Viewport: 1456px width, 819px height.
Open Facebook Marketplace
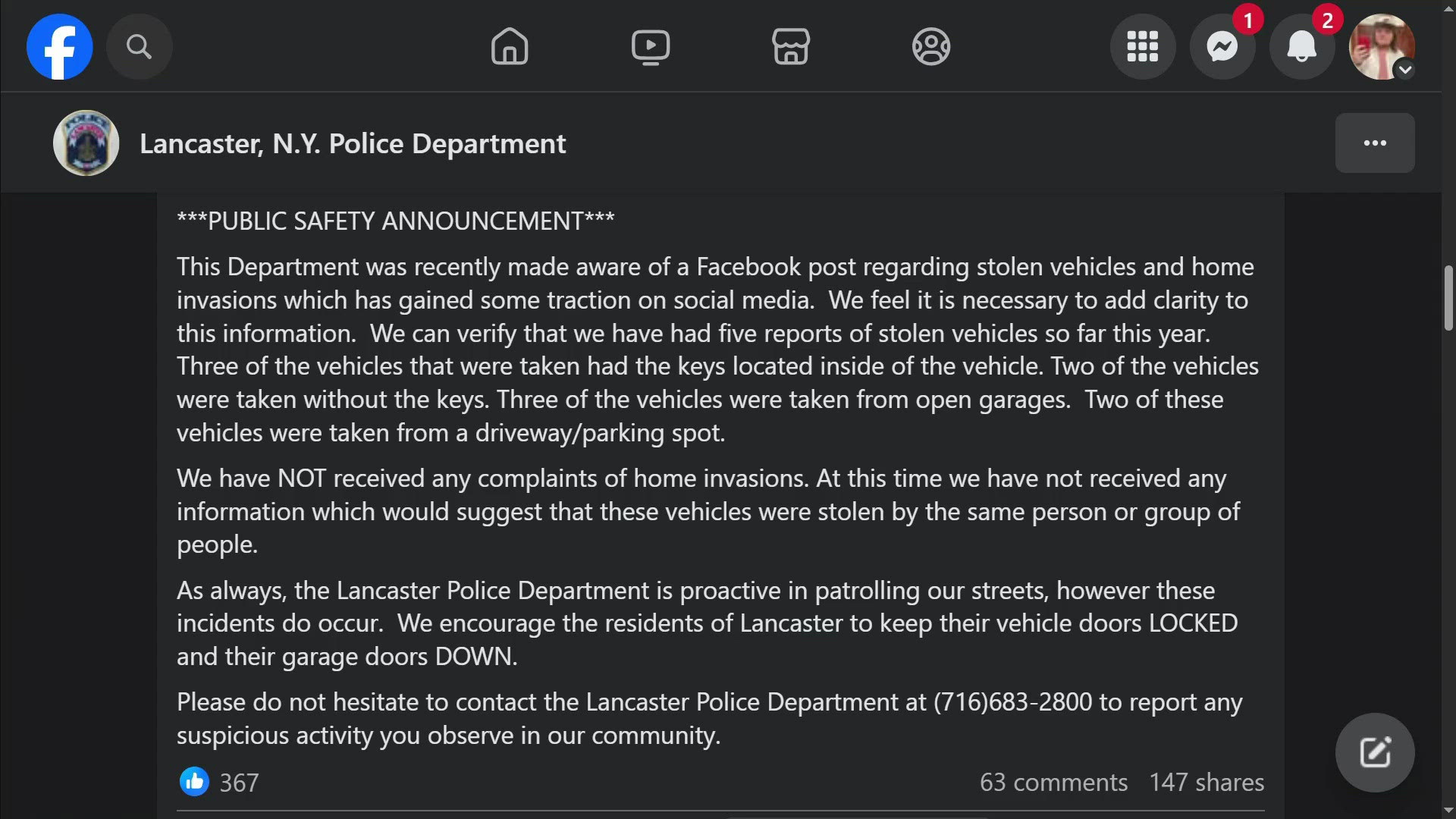pyautogui.click(x=791, y=46)
